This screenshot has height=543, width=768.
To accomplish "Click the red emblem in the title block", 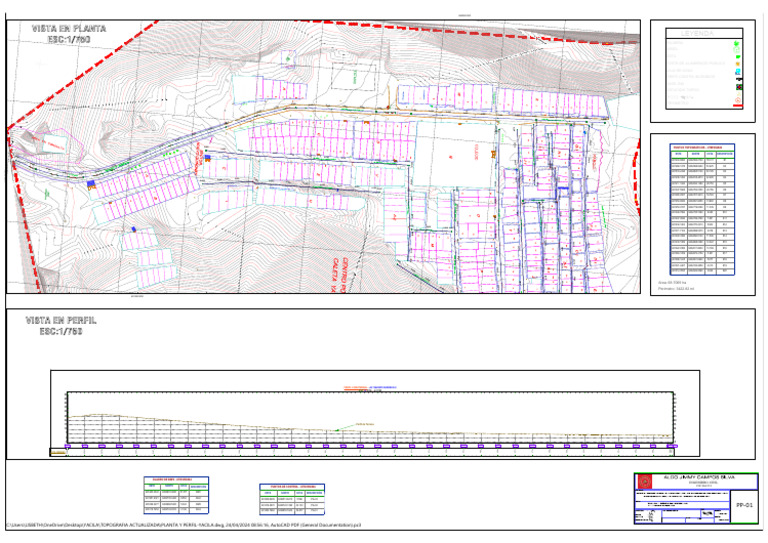I will pos(645,482).
